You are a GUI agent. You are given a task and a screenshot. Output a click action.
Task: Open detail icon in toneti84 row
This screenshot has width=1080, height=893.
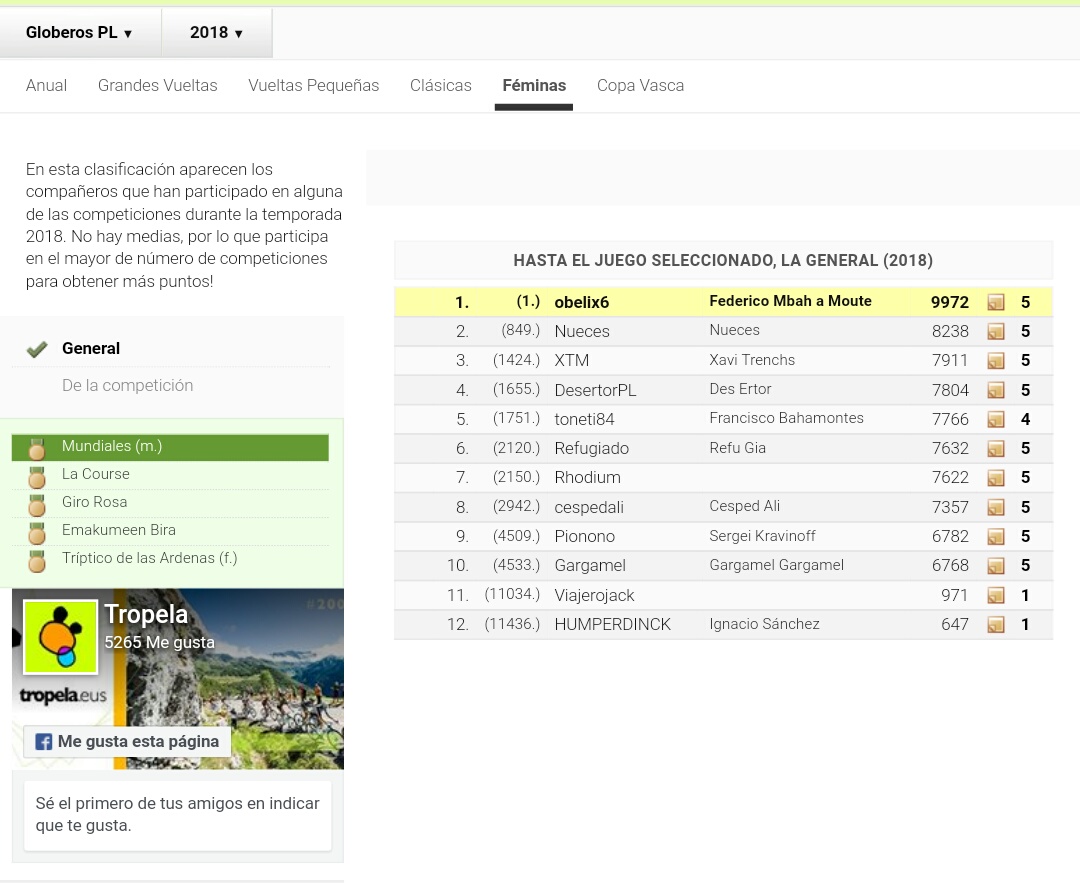995,419
